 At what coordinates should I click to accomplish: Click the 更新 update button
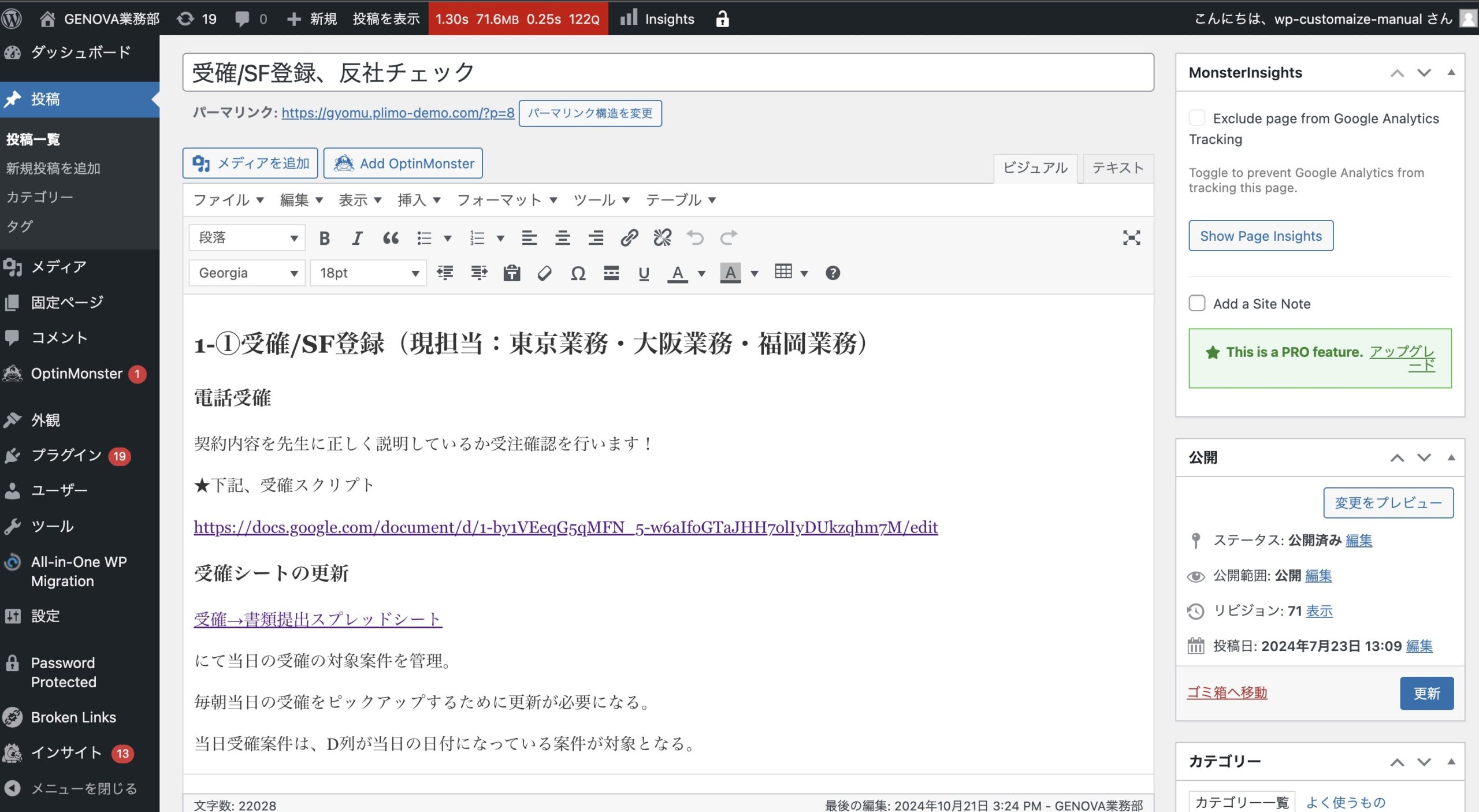point(1426,693)
